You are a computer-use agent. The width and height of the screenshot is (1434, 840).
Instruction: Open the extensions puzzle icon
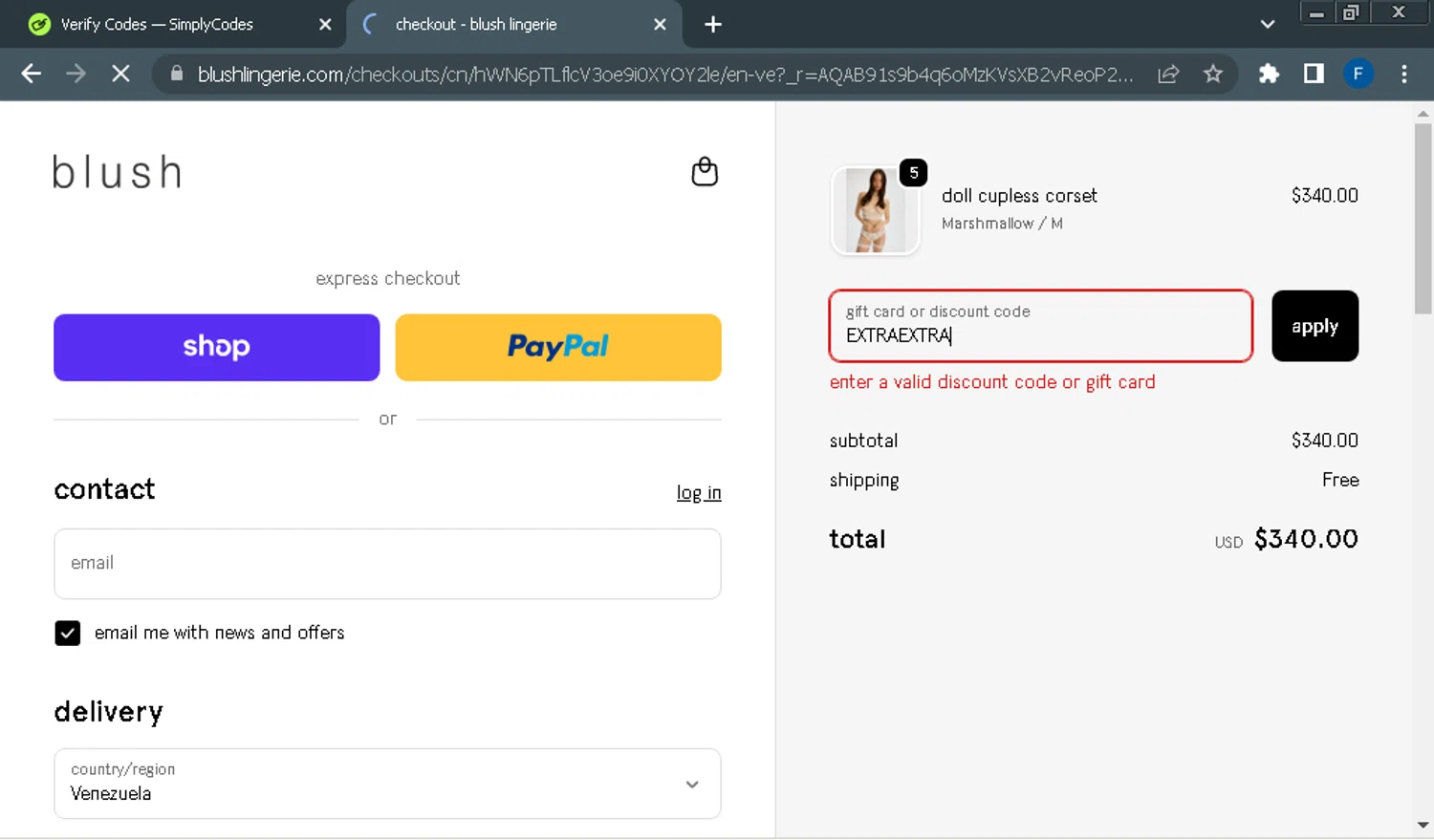point(1269,74)
